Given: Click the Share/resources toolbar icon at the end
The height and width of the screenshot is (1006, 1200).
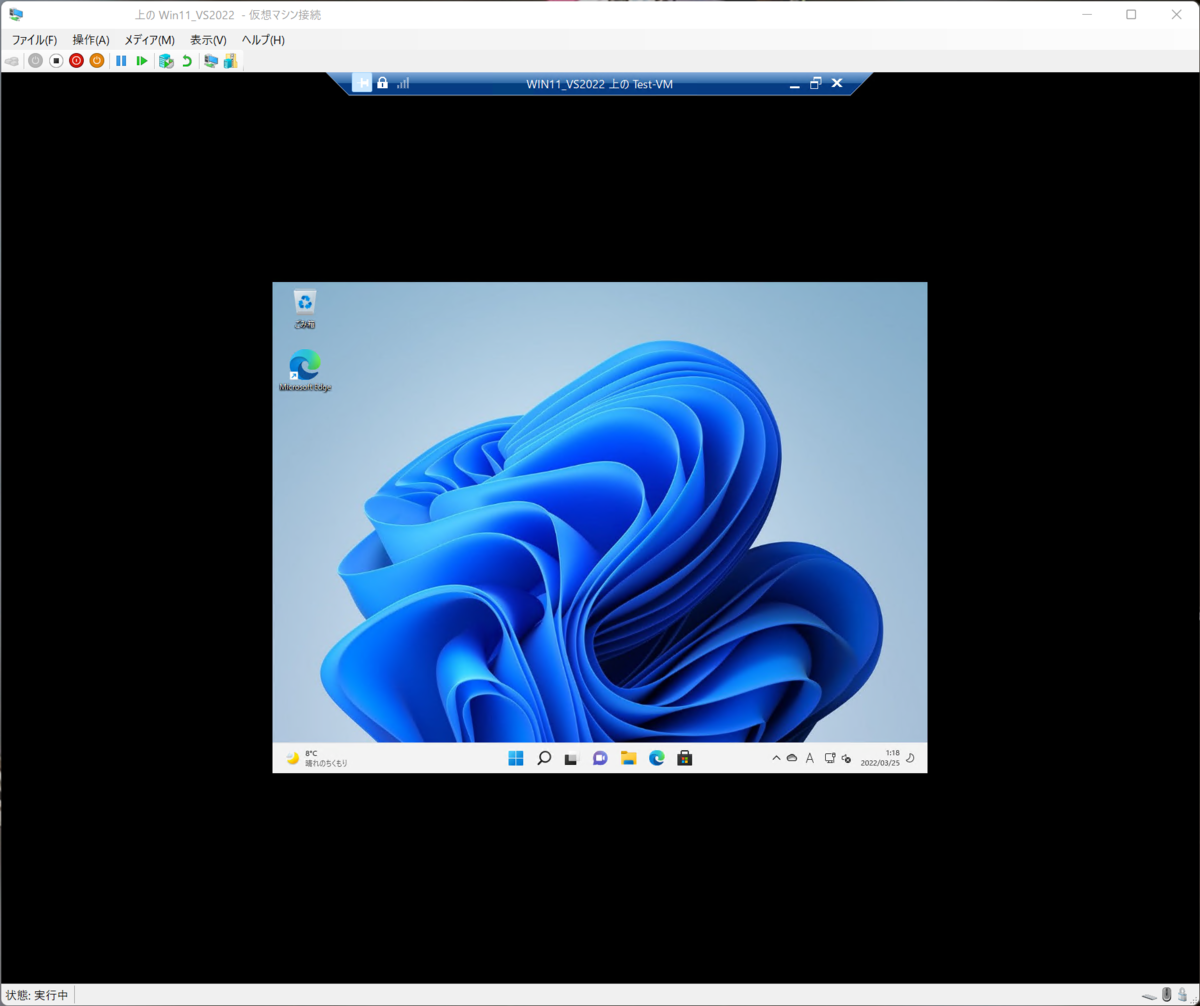Looking at the screenshot, I should [x=231, y=61].
